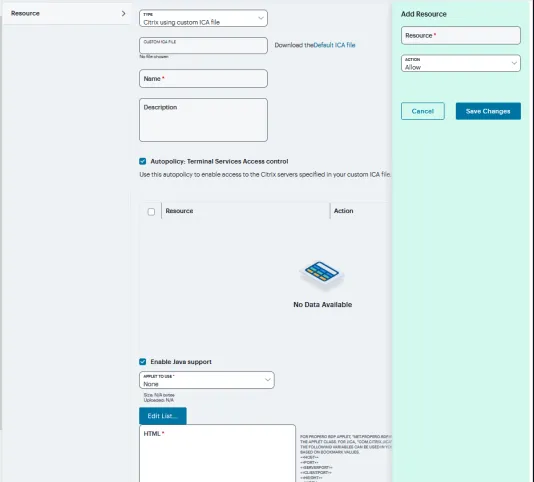This screenshot has width=534, height=482.
Task: Click the No Data Available table illustration
Action: [x=322, y=276]
